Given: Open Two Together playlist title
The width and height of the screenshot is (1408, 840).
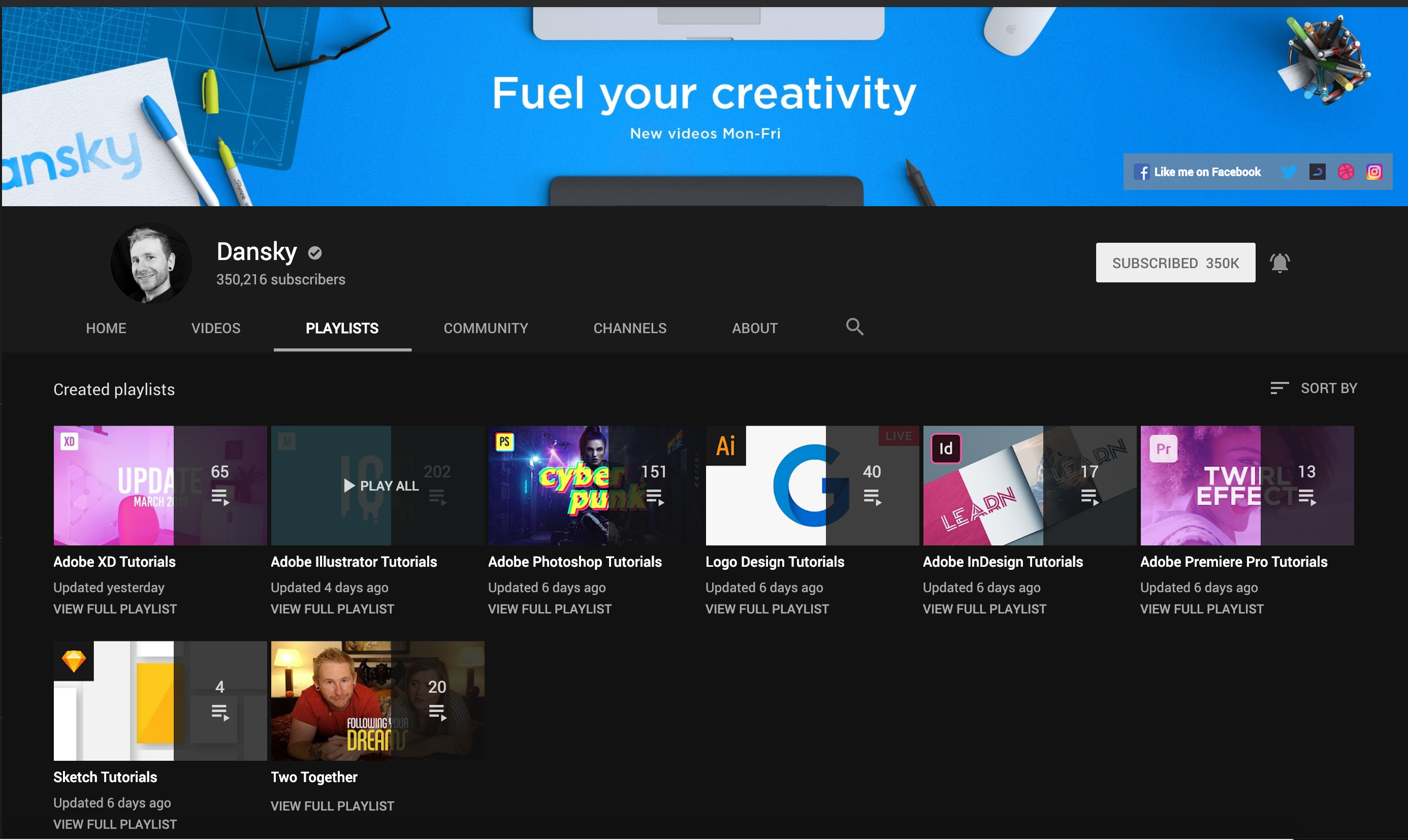Looking at the screenshot, I should pos(314,777).
